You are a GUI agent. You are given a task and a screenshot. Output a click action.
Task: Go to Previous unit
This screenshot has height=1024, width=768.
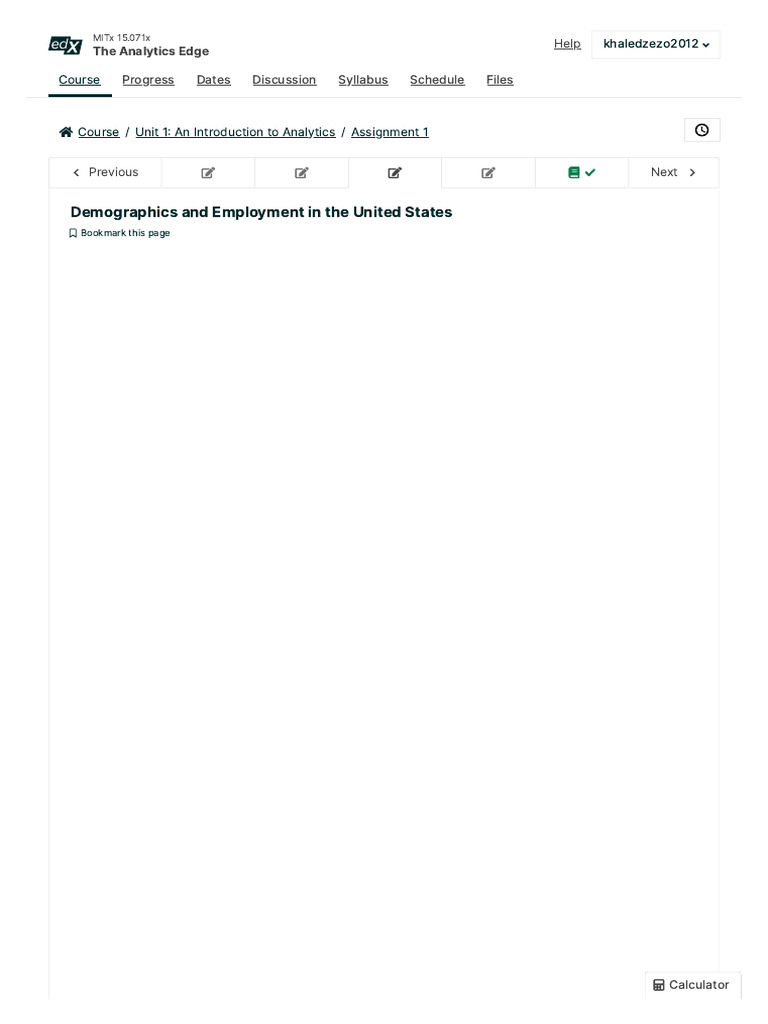pos(105,172)
